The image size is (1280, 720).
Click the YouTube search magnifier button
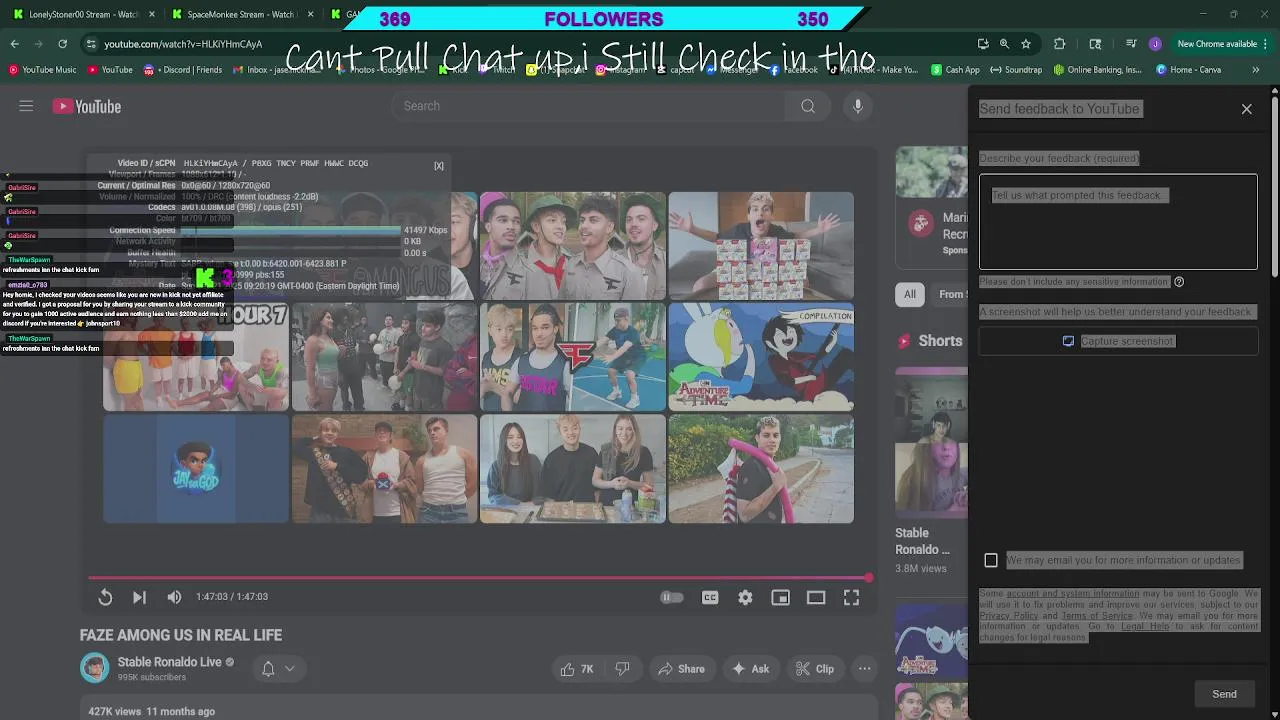click(x=808, y=106)
